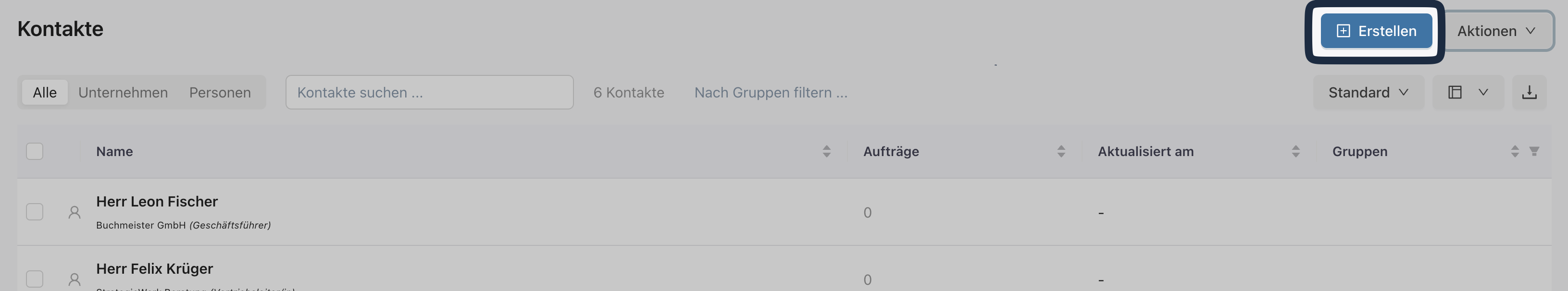Click the download export icon
This screenshot has height=291, width=1568.
tap(1529, 92)
